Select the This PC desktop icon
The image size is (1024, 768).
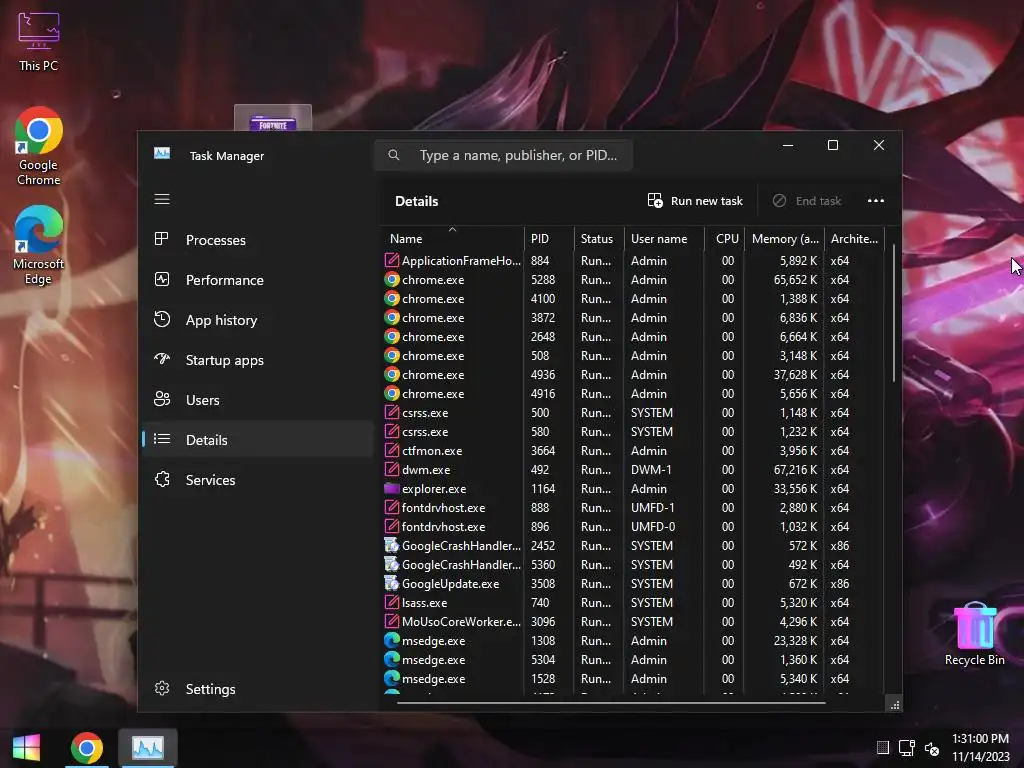(x=39, y=41)
